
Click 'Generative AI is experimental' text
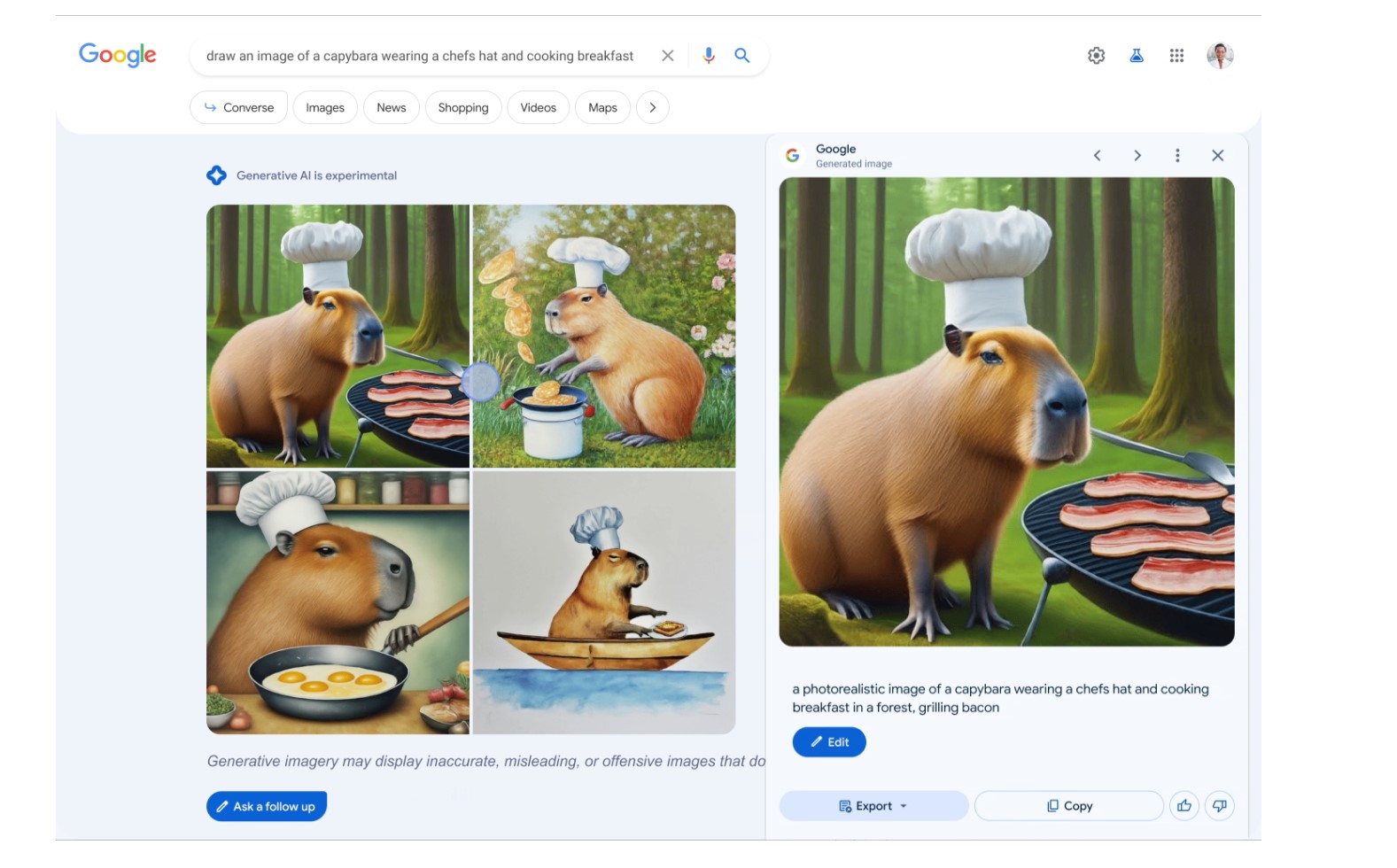[316, 175]
